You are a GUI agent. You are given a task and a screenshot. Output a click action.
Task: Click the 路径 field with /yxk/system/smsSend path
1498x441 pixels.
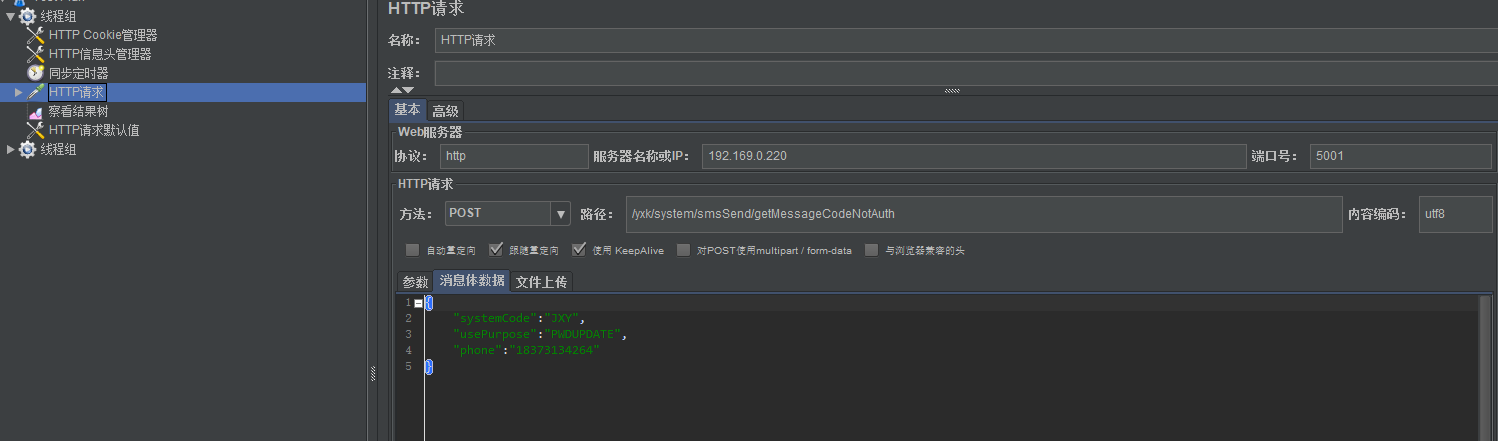[982, 214]
